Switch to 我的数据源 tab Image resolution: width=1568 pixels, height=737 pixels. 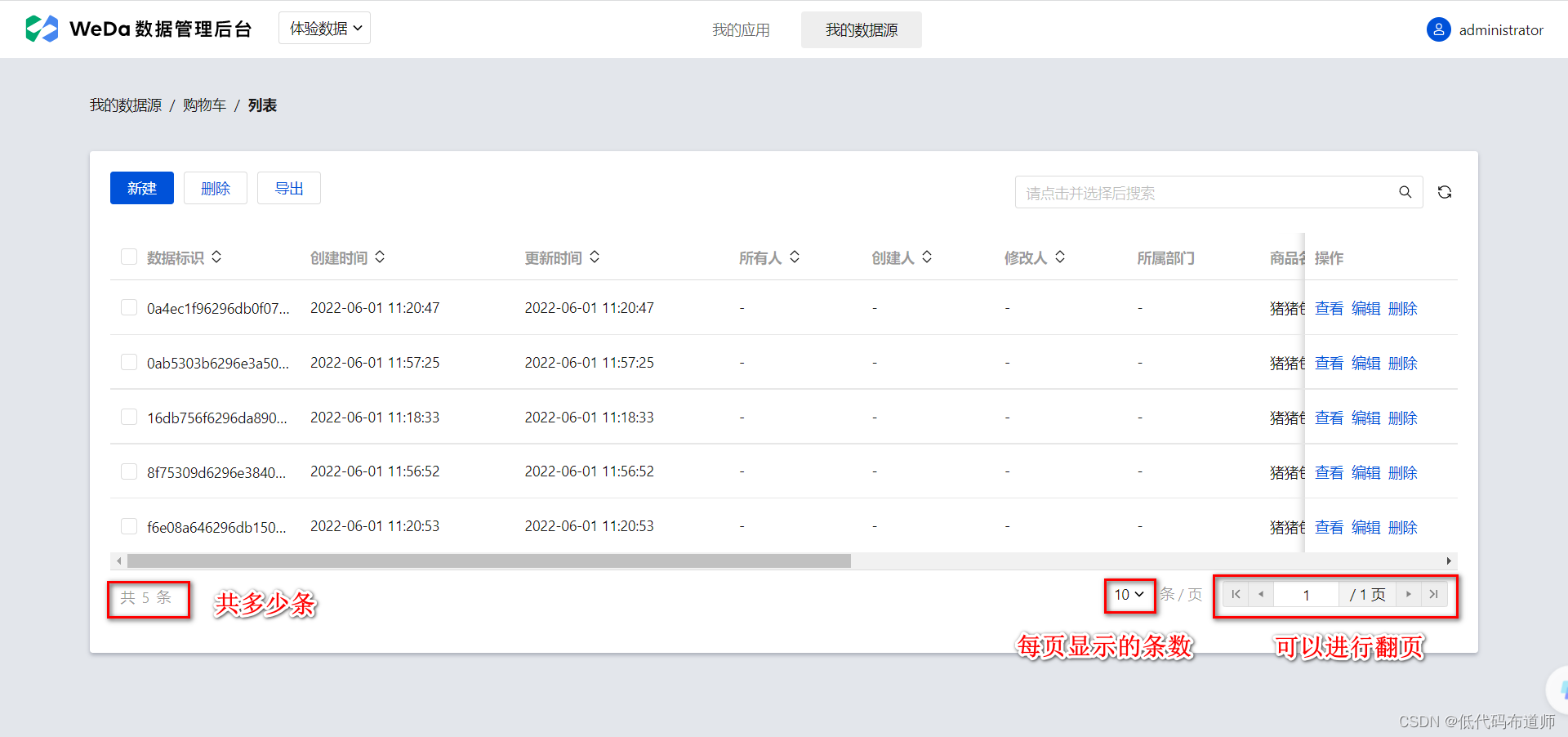862,30
